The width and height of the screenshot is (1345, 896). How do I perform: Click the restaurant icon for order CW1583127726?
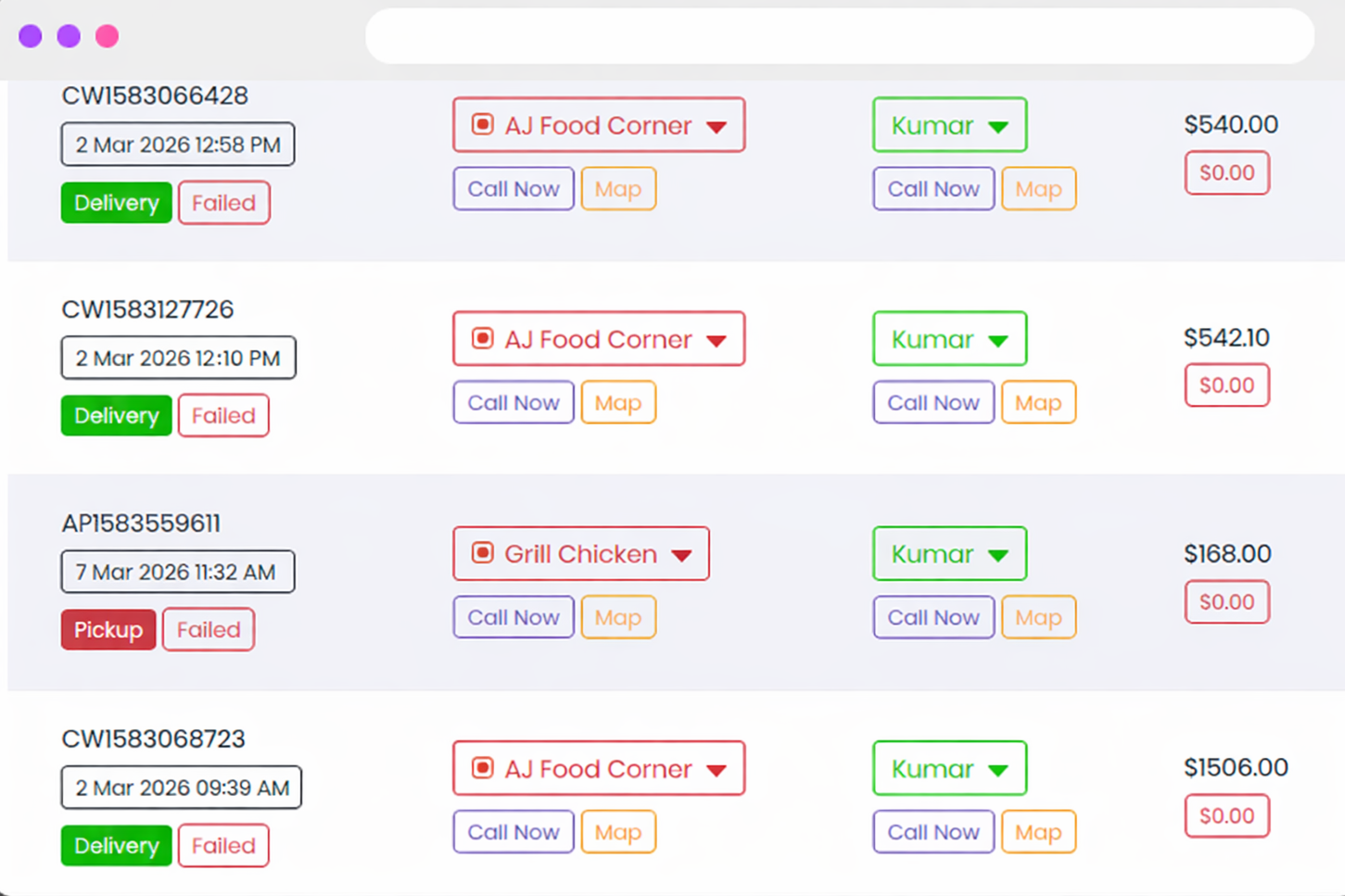coord(482,338)
